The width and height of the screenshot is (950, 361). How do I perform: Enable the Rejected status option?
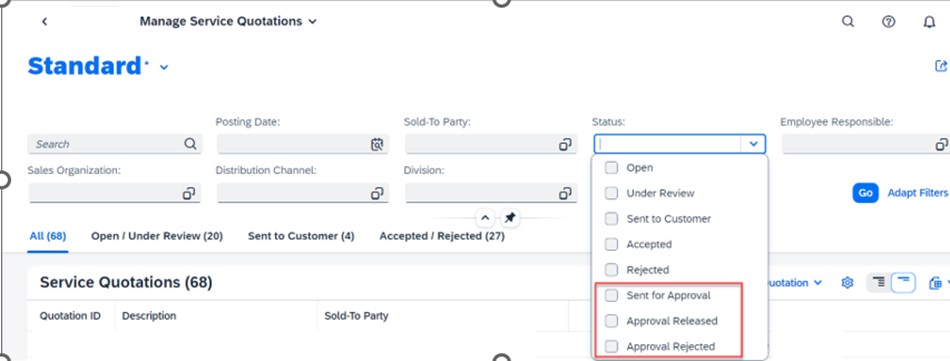click(611, 270)
